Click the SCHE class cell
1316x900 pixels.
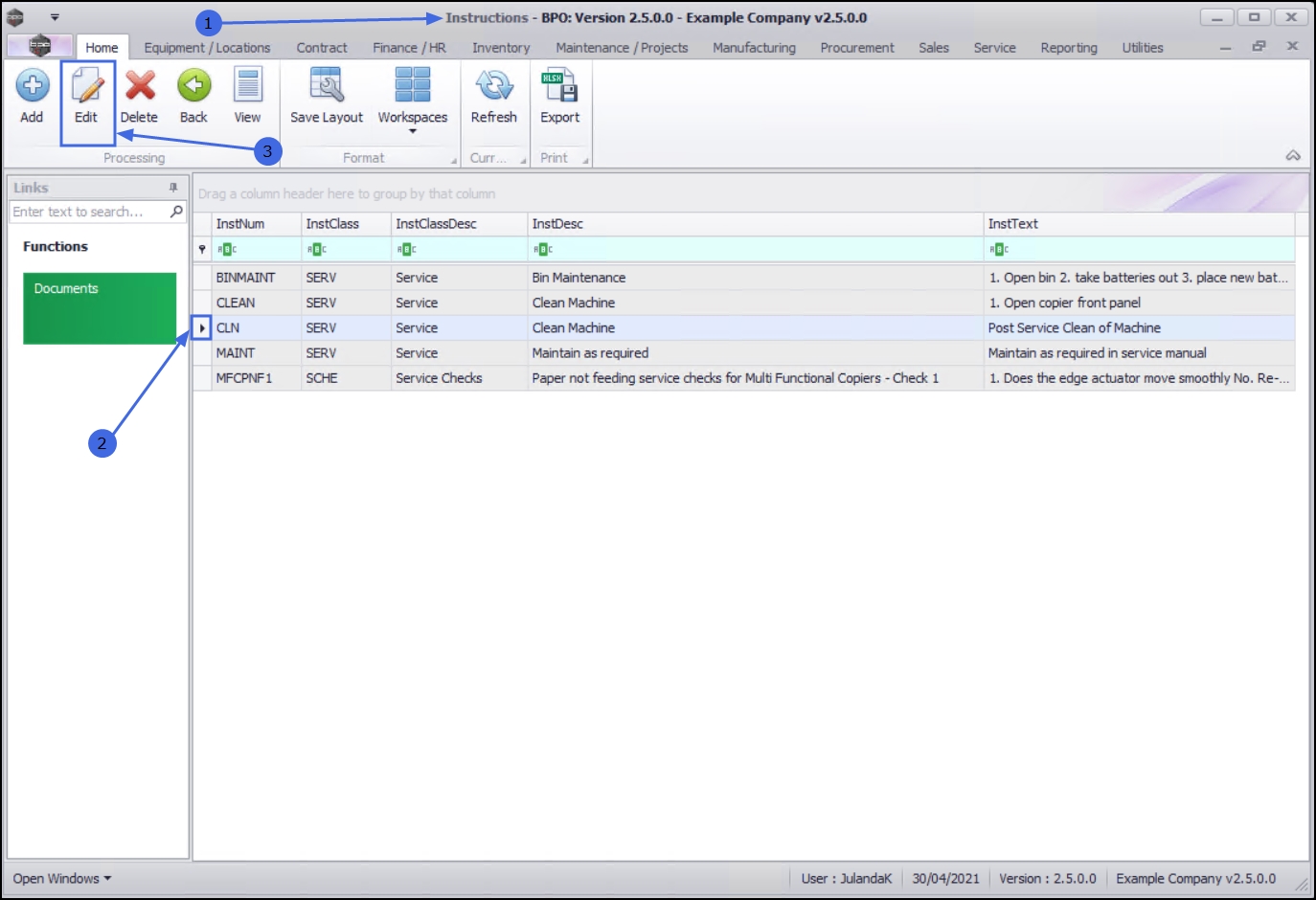(x=346, y=378)
